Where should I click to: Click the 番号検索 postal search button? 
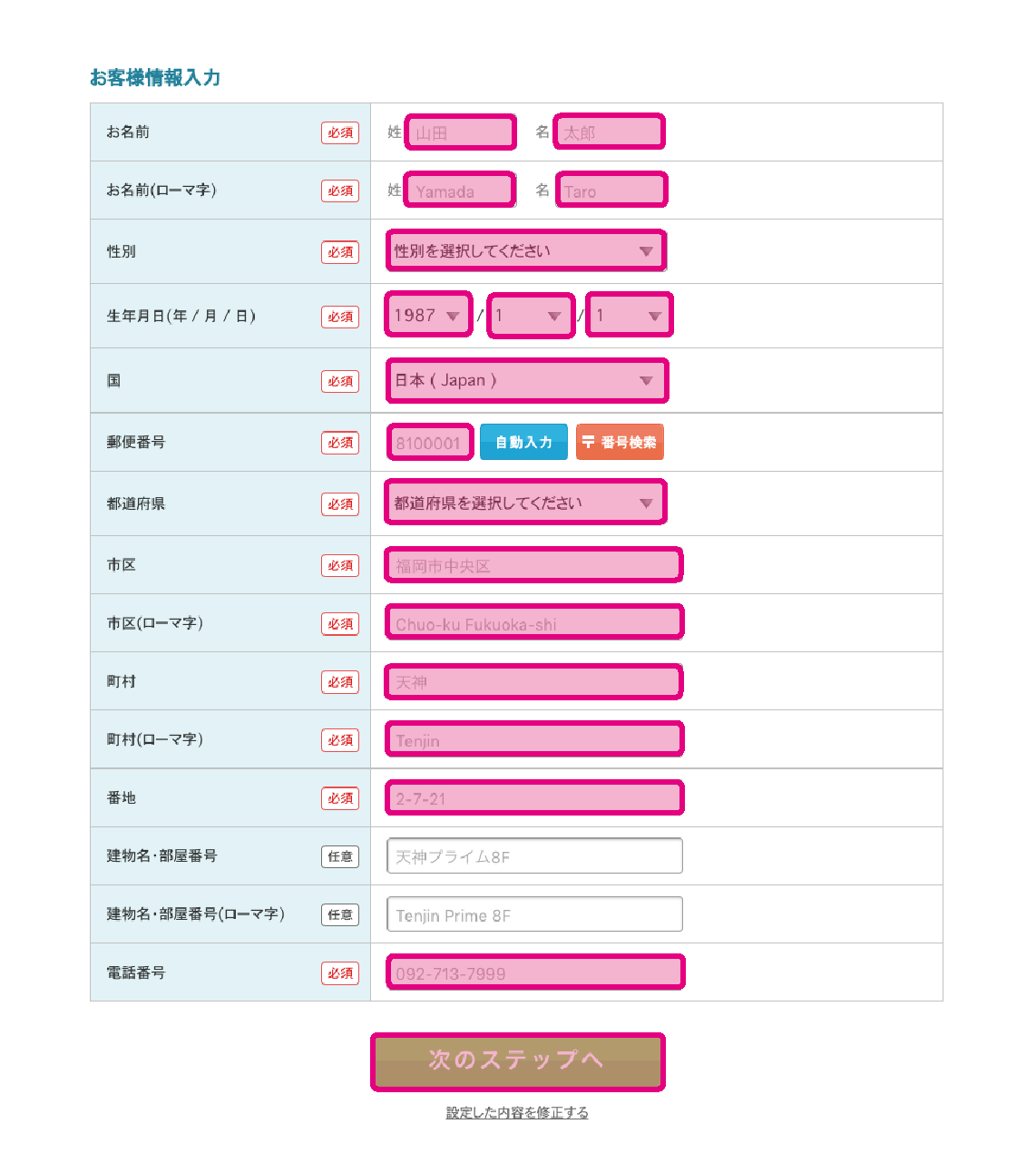point(620,442)
